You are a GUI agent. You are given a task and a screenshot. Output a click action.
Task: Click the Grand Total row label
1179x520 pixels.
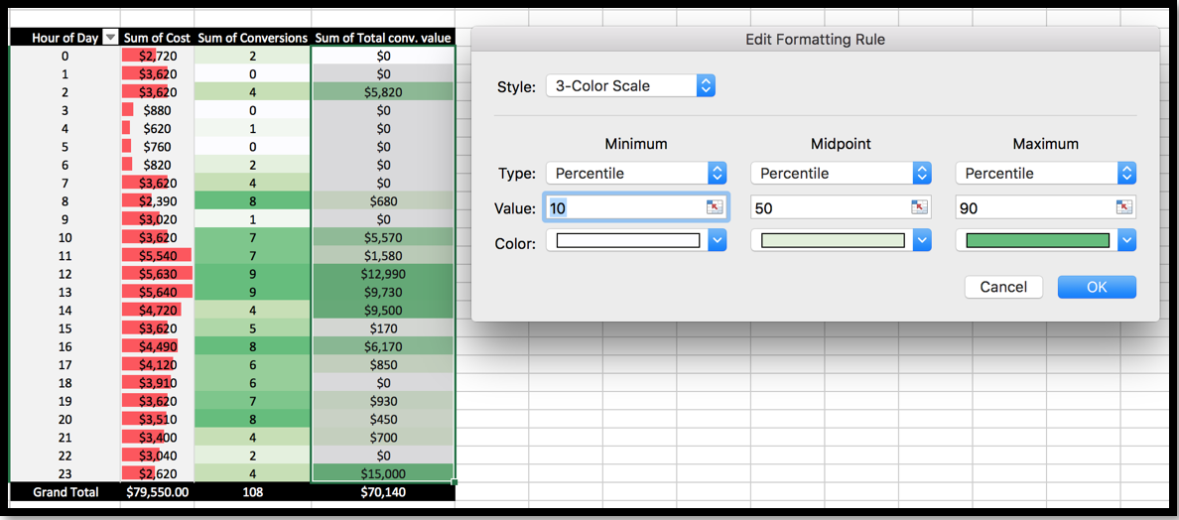(x=65, y=492)
